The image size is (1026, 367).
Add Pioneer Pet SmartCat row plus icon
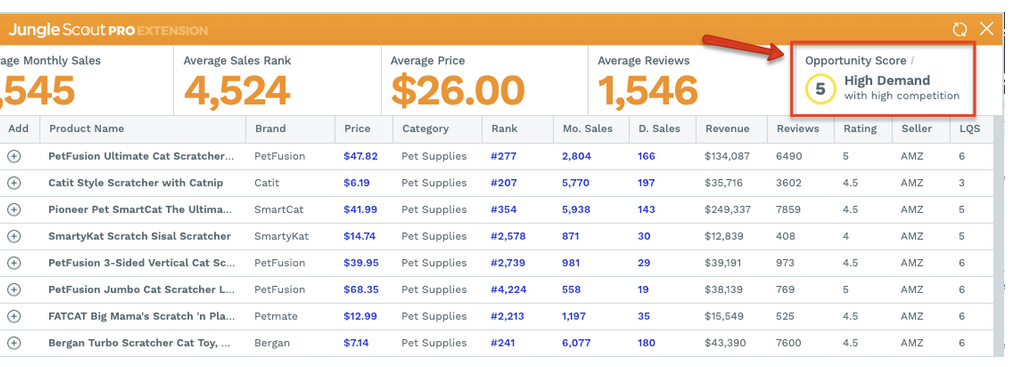[14, 209]
